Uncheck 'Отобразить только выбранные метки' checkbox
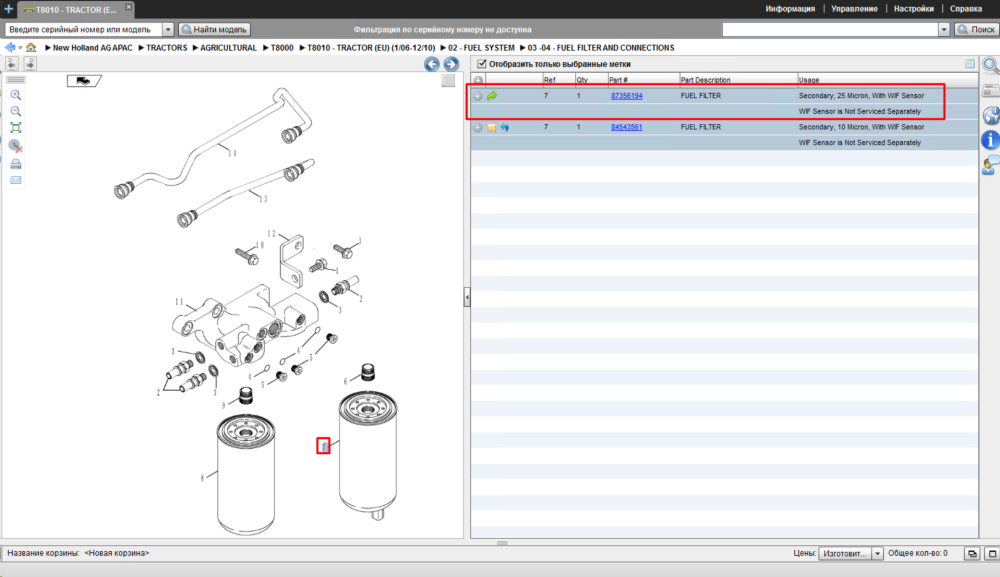This screenshot has height=577, width=1000. pyautogui.click(x=482, y=64)
